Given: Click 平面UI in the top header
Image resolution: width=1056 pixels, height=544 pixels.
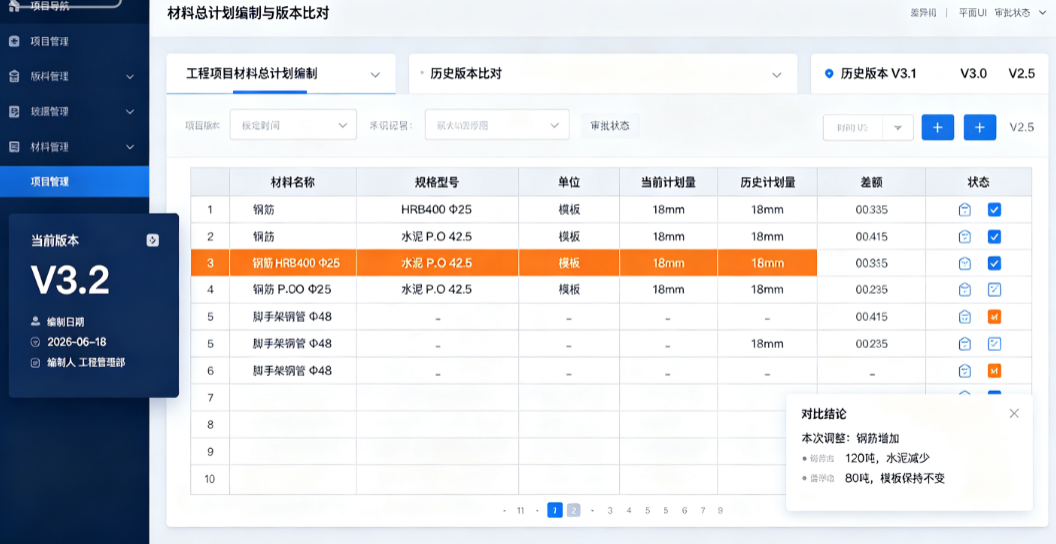Looking at the screenshot, I should point(972,13).
